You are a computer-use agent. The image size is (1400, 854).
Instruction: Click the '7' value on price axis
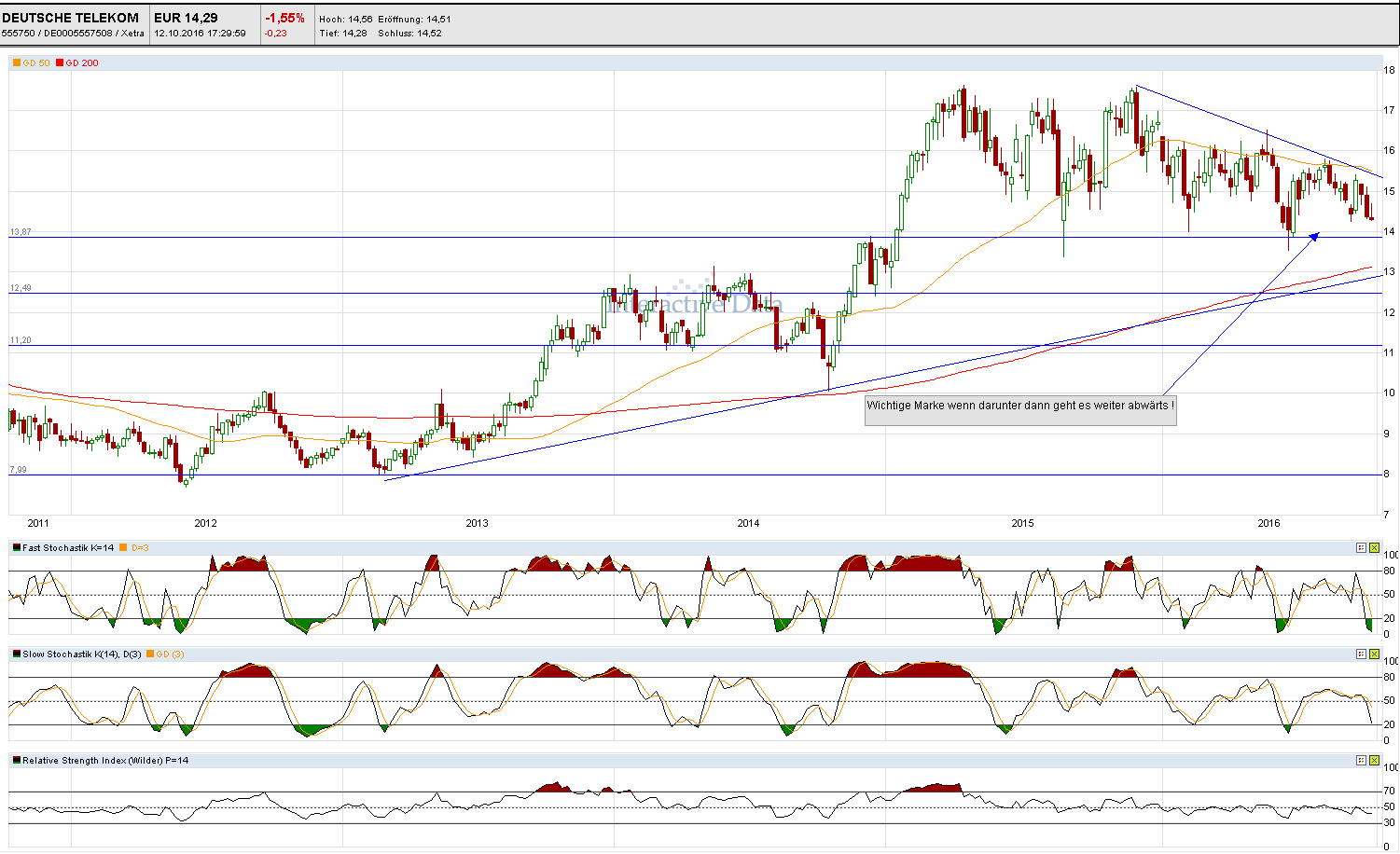tap(1387, 515)
